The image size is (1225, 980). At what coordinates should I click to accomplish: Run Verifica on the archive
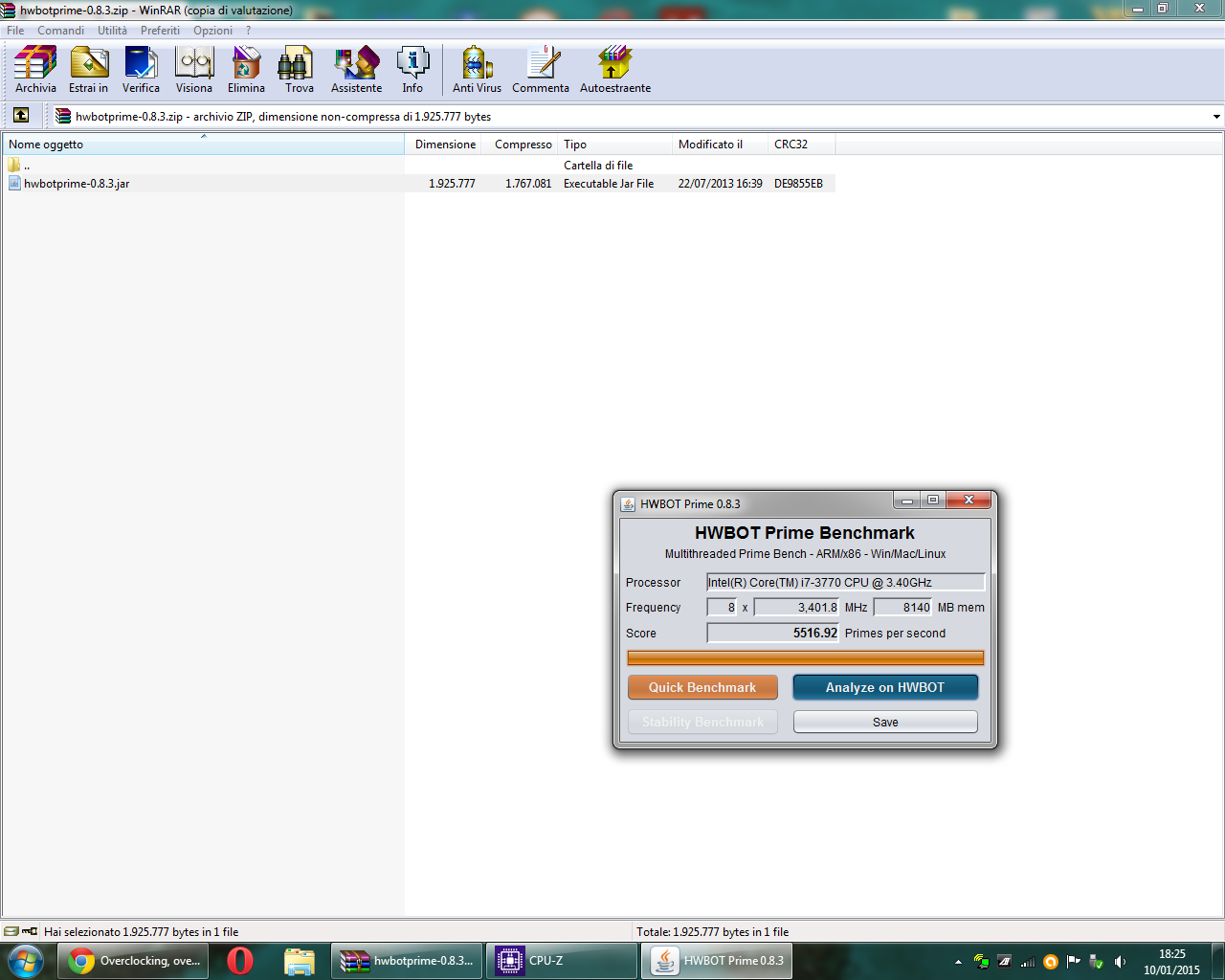click(x=141, y=69)
